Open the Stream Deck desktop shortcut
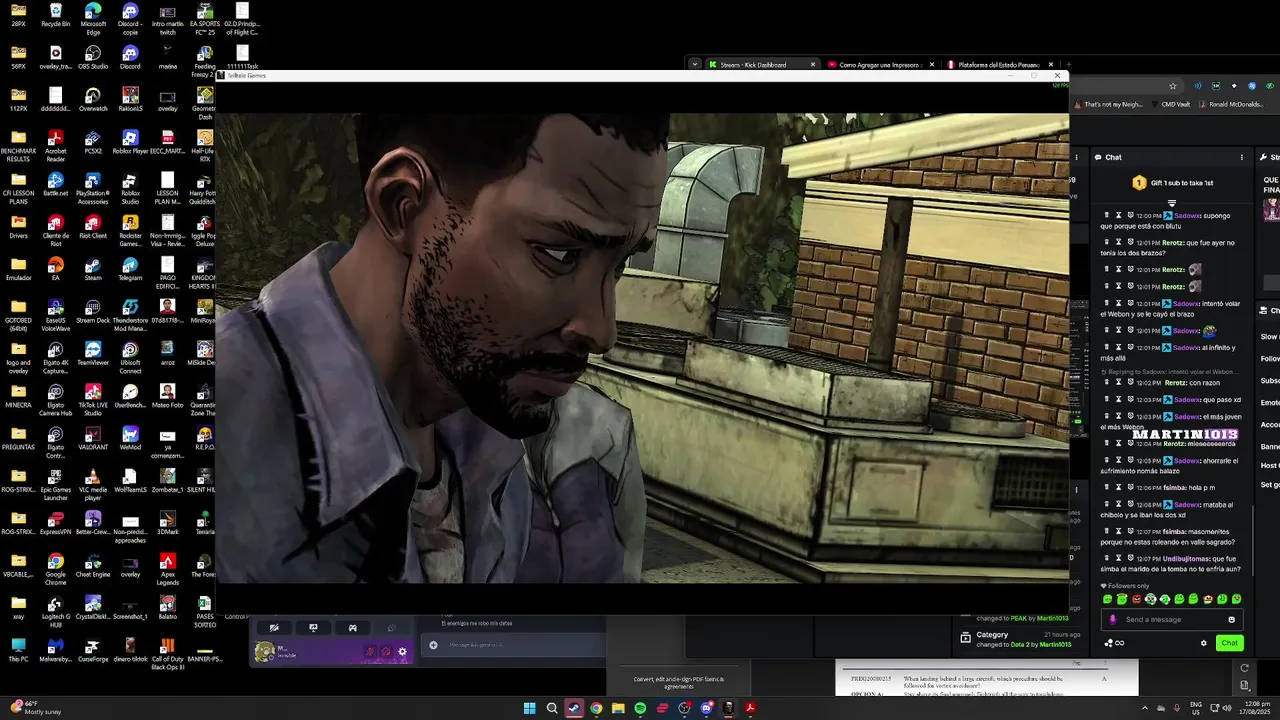Screen dimensions: 1280x720 point(93,310)
